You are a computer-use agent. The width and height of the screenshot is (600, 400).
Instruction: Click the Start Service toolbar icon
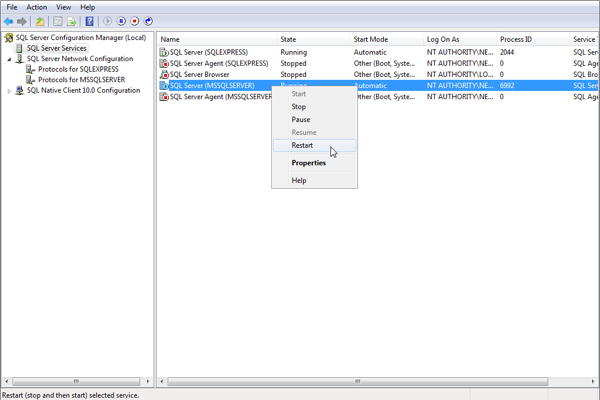[108, 21]
